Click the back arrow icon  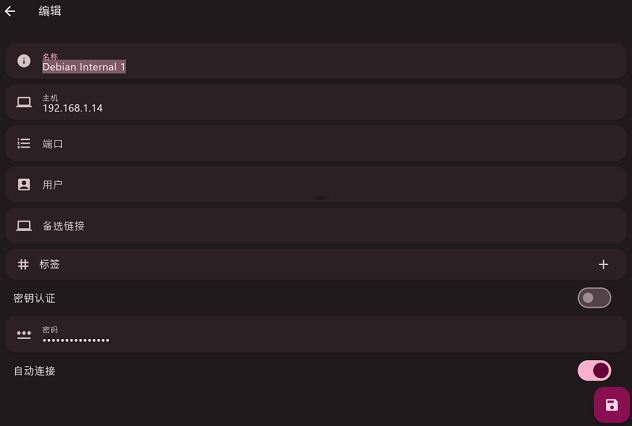11,11
